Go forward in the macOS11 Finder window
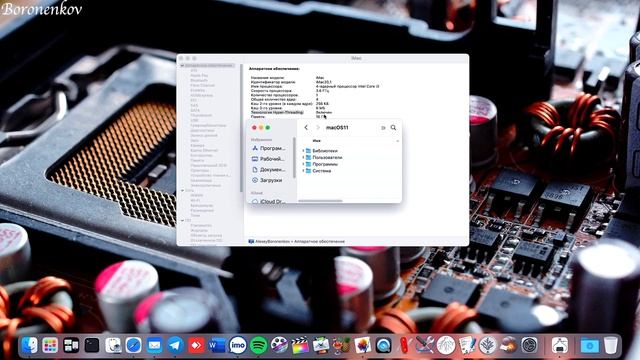The width and height of the screenshot is (640, 360). tap(318, 128)
